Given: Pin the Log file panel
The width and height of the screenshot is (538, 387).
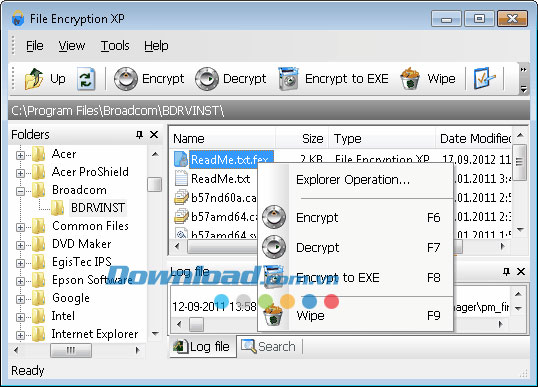Looking at the screenshot, I should click(506, 272).
